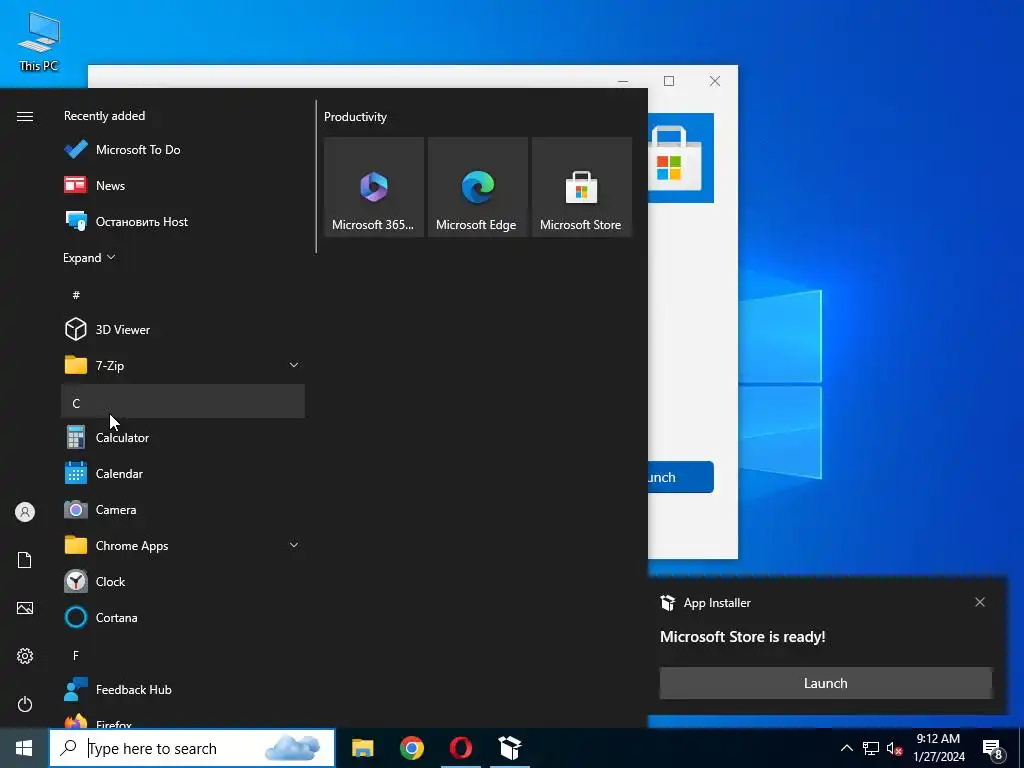Open the 7-Zip folder icon
The width and height of the screenshot is (1024, 768).
[76, 365]
